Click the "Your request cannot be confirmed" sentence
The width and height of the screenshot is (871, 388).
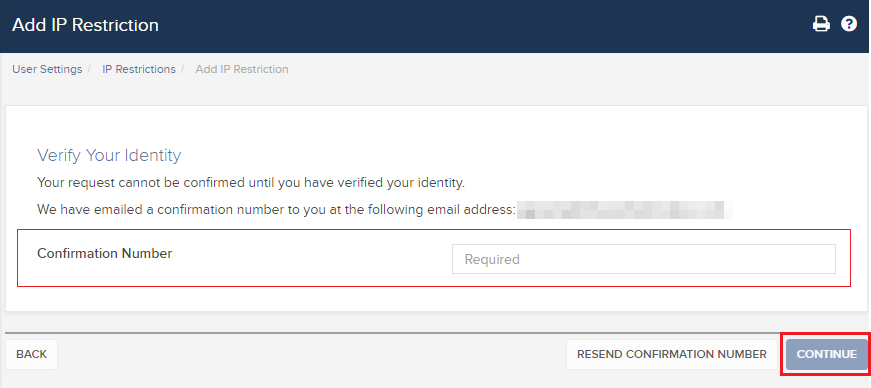[x=251, y=183]
